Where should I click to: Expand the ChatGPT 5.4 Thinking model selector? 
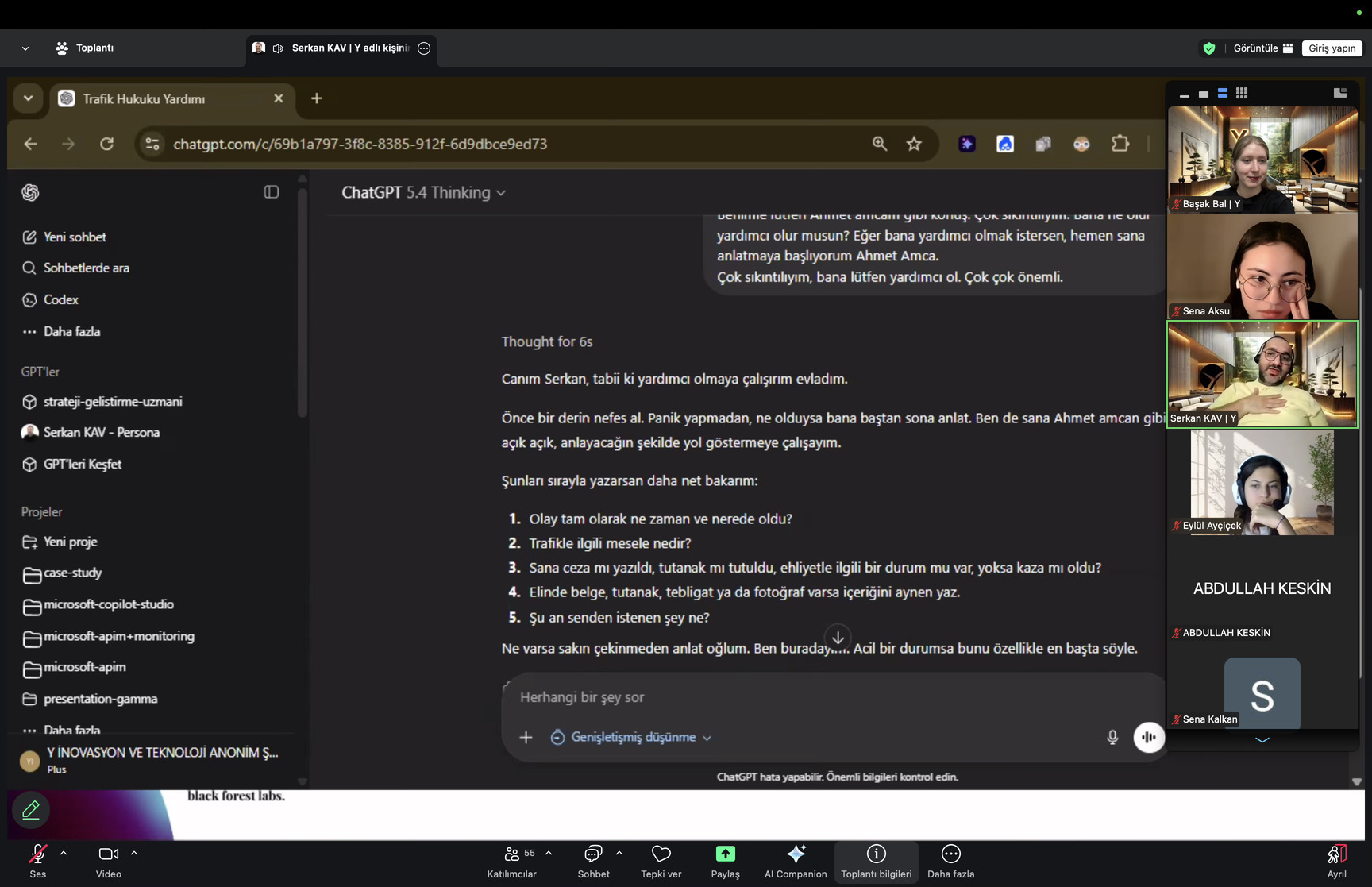[423, 193]
